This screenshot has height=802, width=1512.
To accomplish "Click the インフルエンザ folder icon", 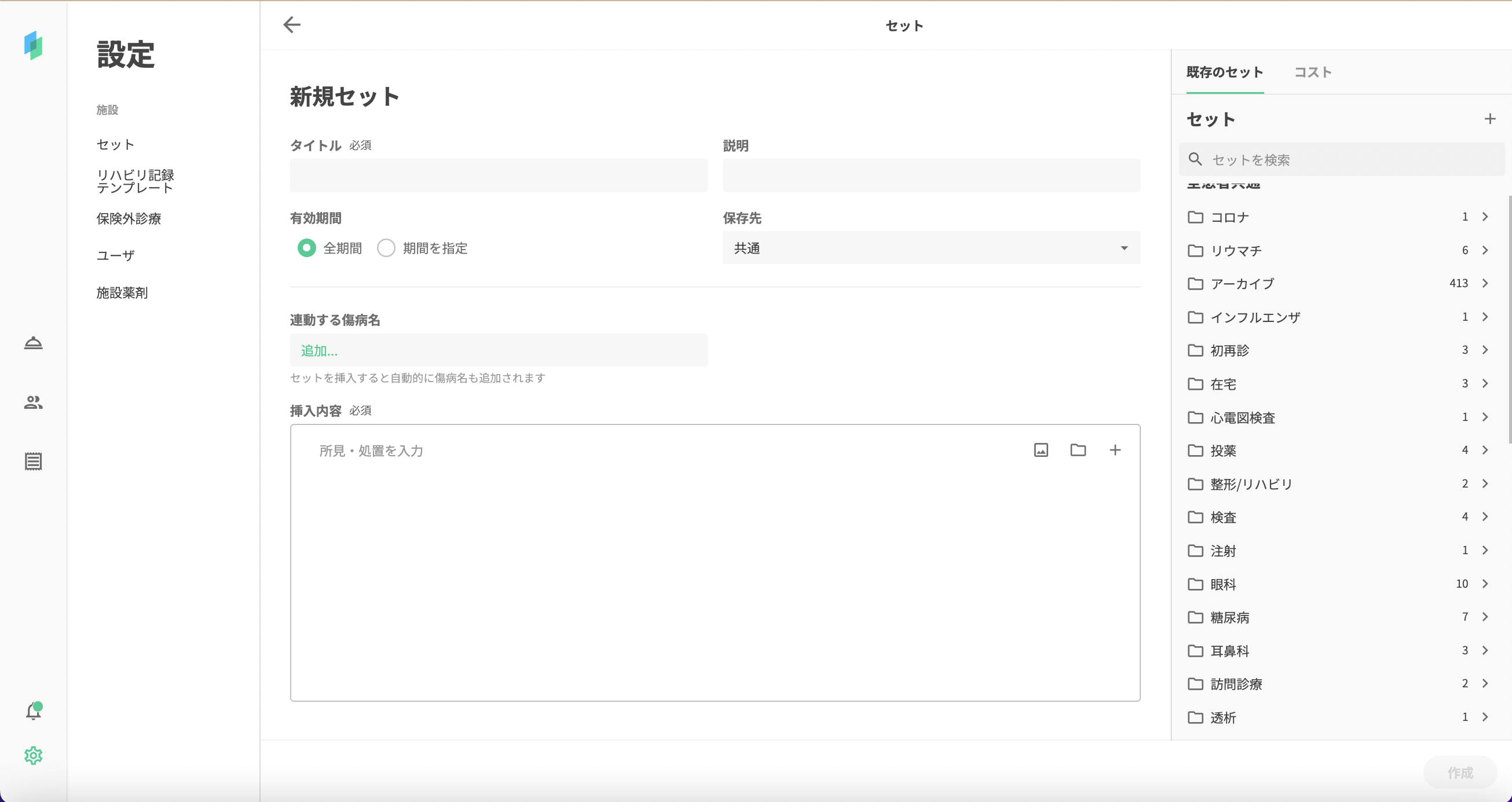I will pyautogui.click(x=1195, y=317).
